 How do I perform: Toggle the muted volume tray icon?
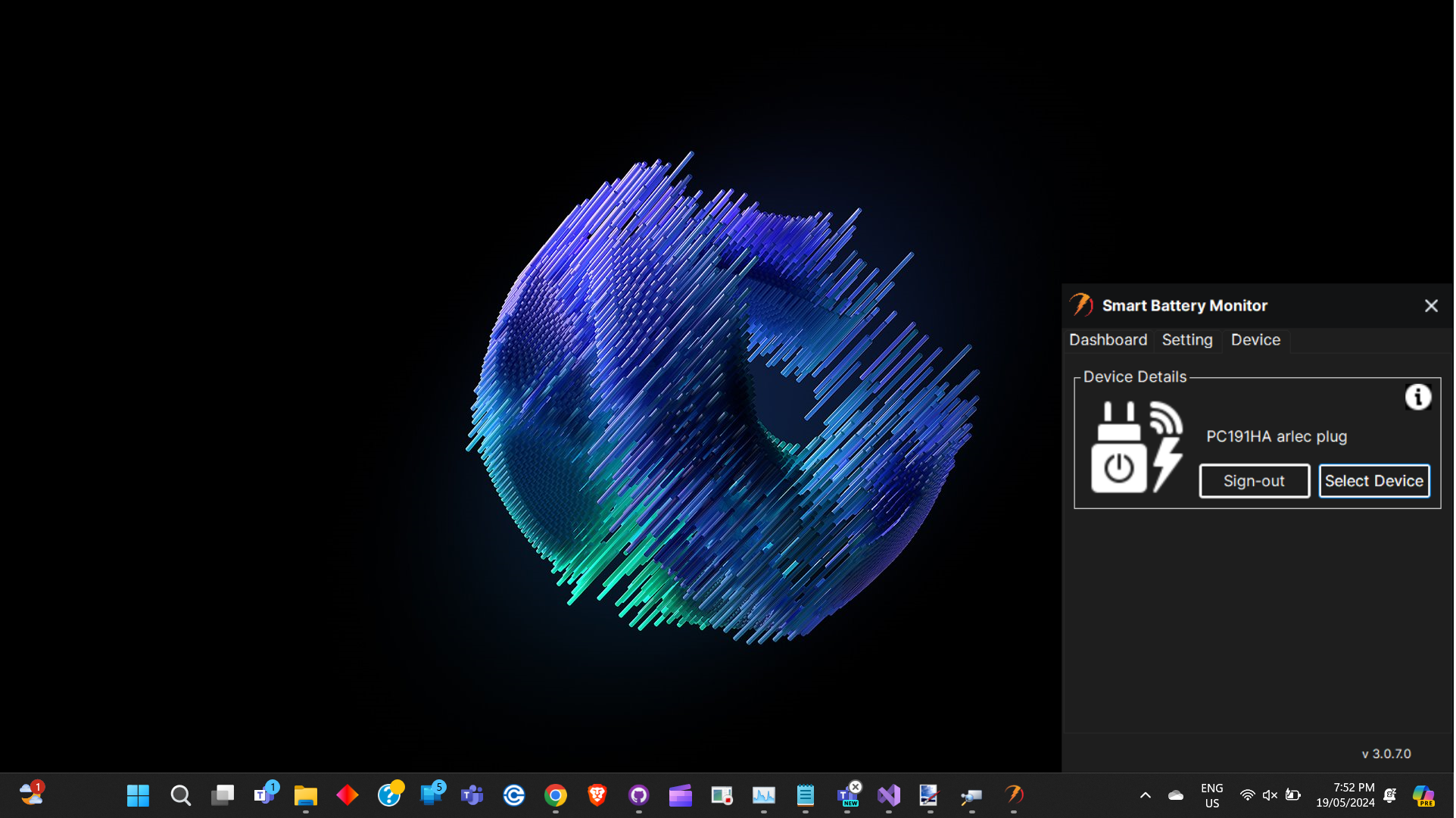(x=1270, y=795)
